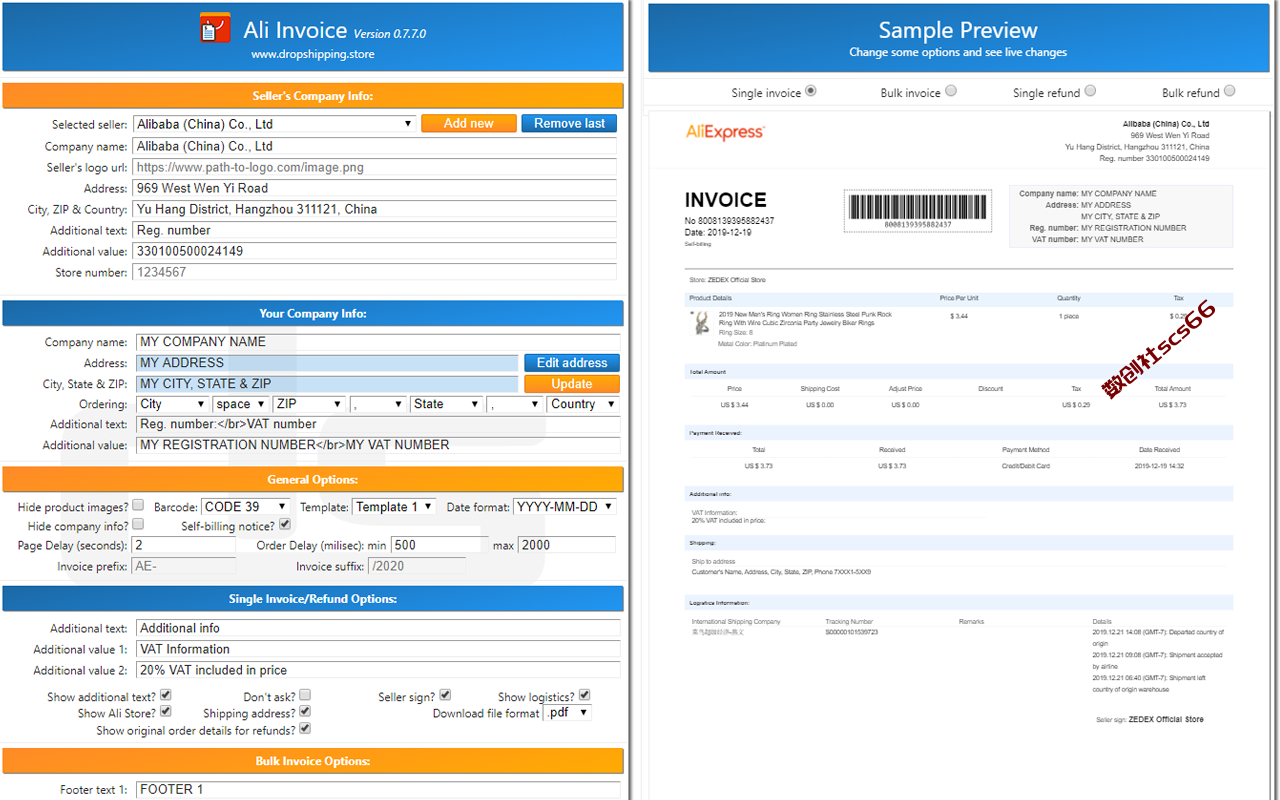Click the AliExpress logo in invoice preview
1280x800 pixels.
pos(725,132)
